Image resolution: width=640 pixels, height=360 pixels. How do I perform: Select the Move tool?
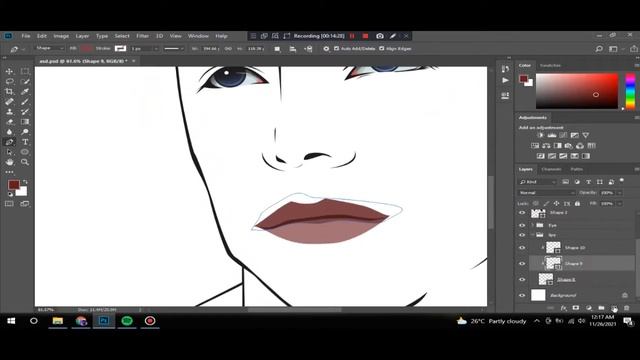(9, 71)
